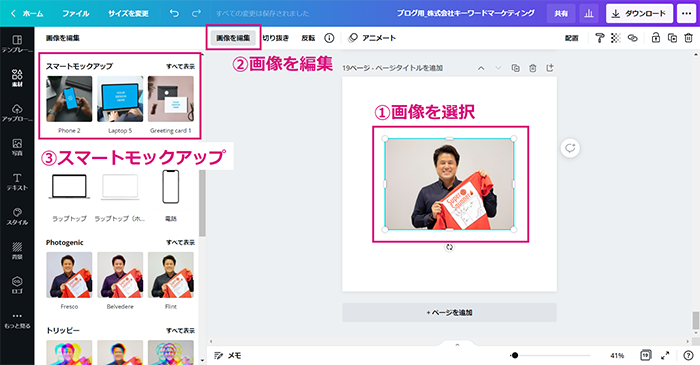This screenshot has height=365, width=700.
Task: Click the 41% zoom level value
Action: tap(617, 355)
